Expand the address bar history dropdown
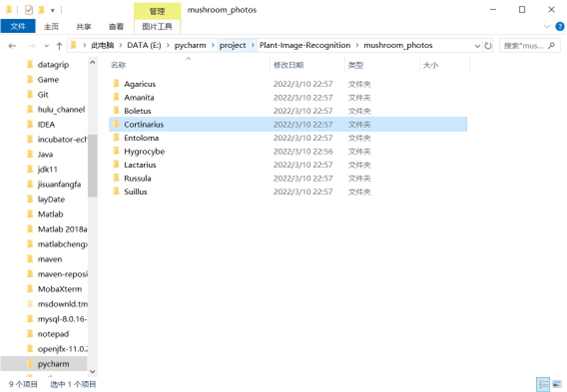The height and width of the screenshot is (392, 567). click(477, 46)
